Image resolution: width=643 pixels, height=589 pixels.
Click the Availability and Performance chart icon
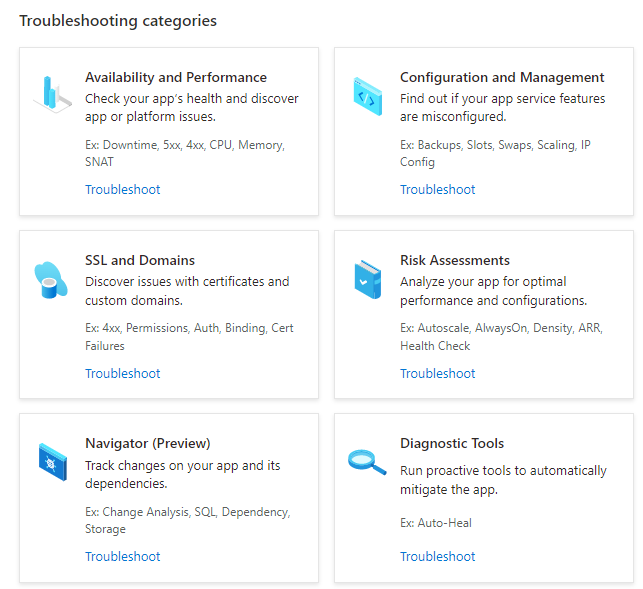pos(52,94)
